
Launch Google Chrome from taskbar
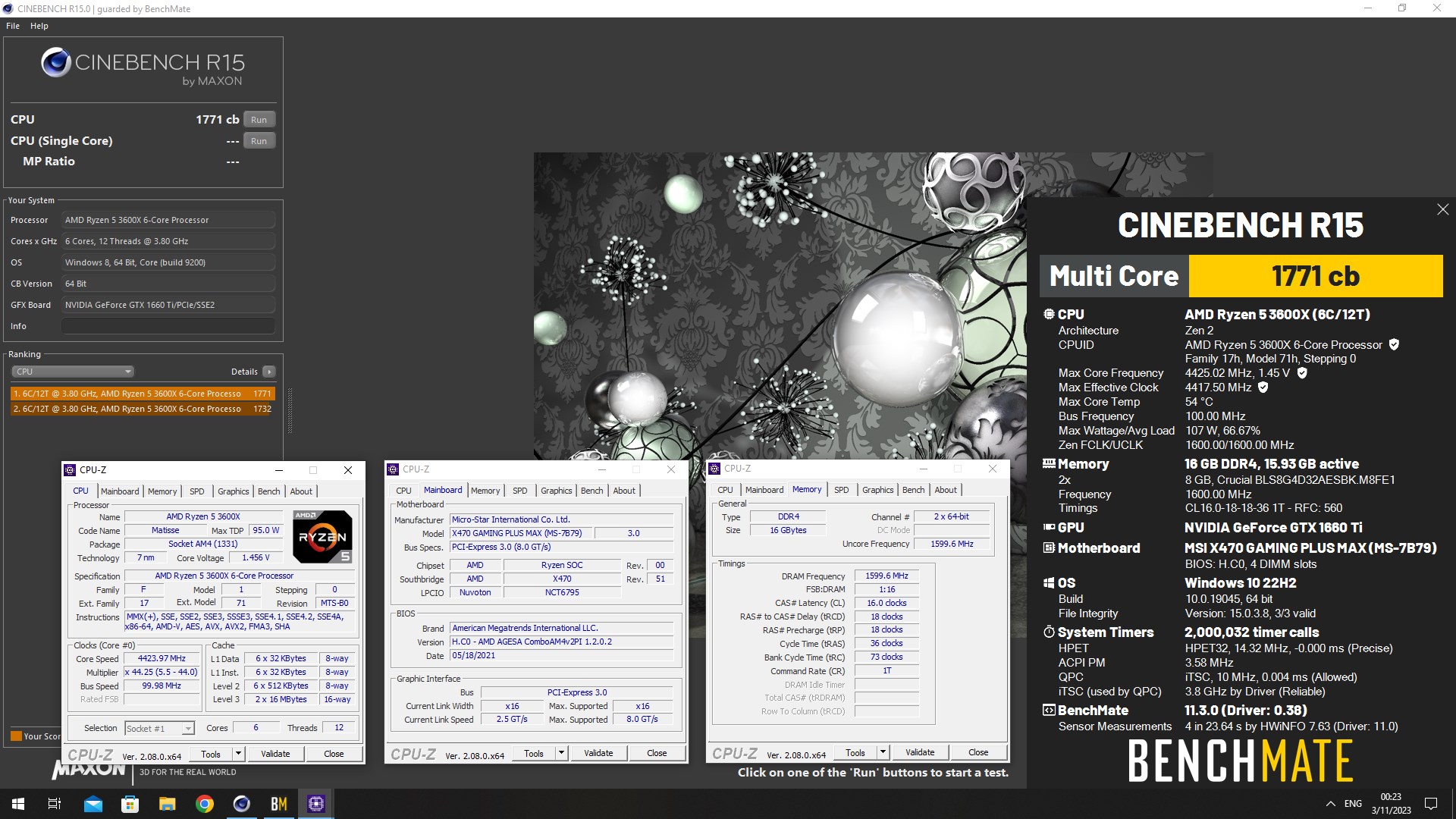204,804
